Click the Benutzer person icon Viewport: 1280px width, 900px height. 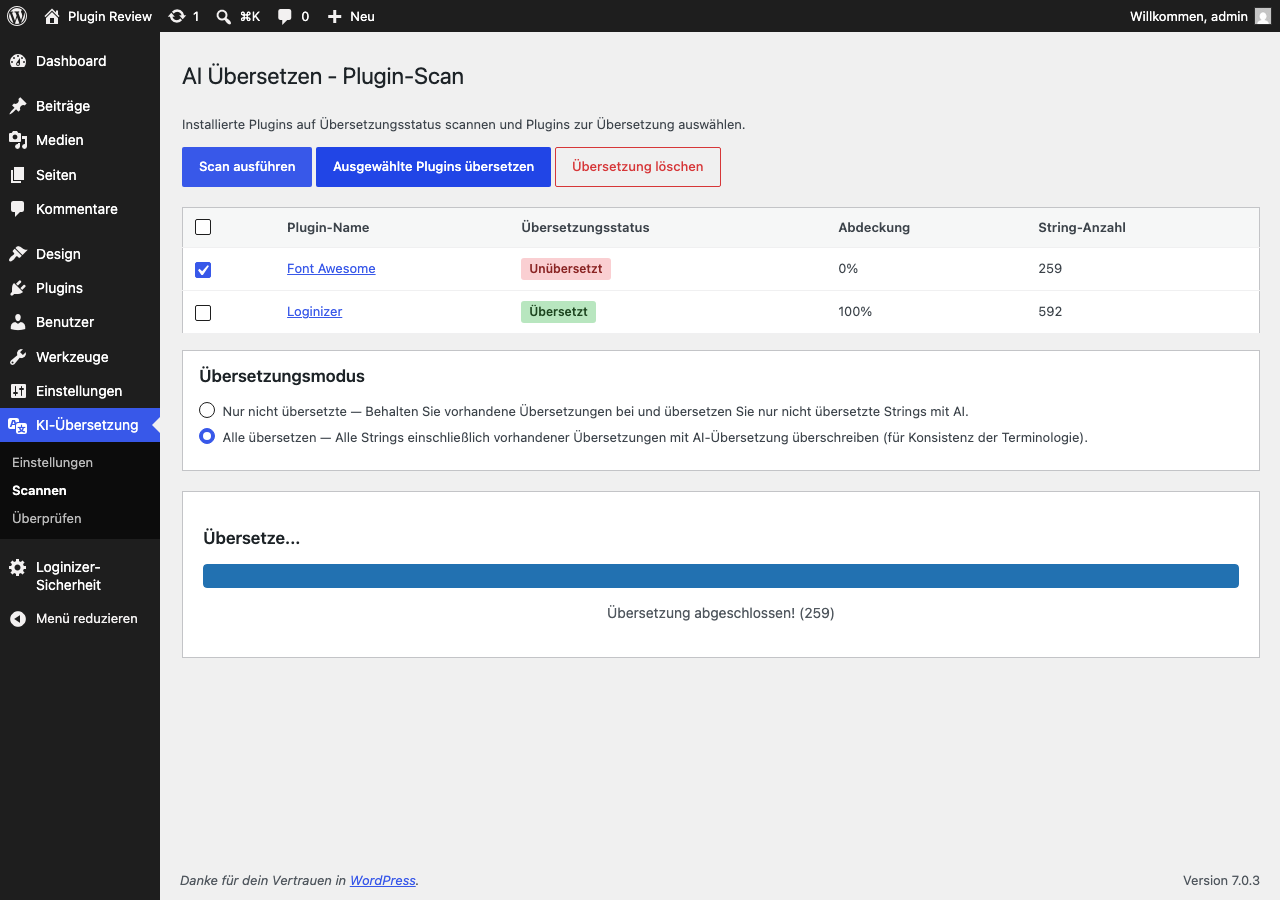coord(18,322)
